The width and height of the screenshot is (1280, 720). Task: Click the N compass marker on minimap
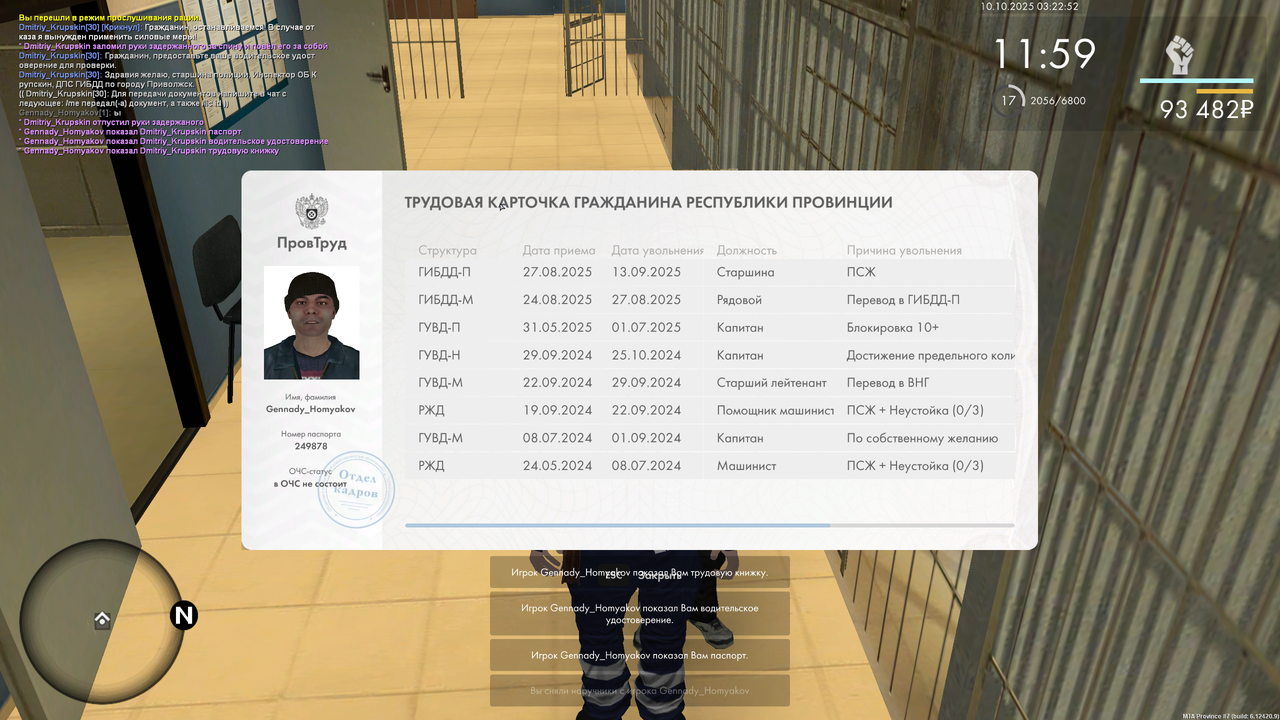[x=183, y=615]
